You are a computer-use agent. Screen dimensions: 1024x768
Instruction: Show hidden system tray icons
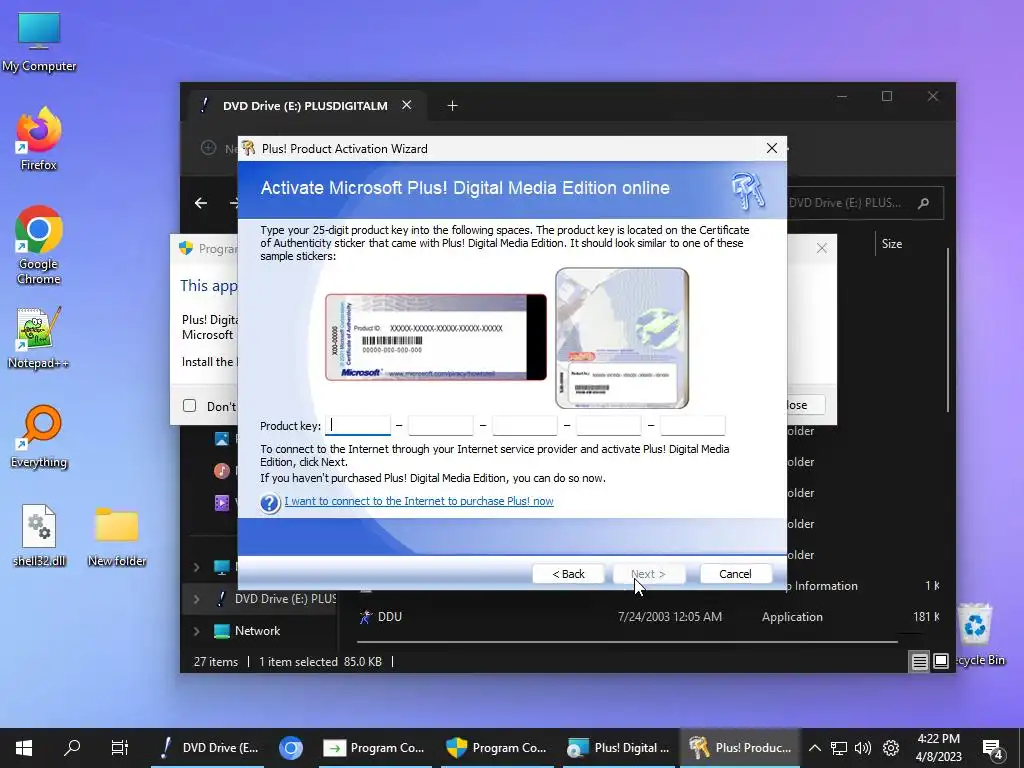coord(815,748)
